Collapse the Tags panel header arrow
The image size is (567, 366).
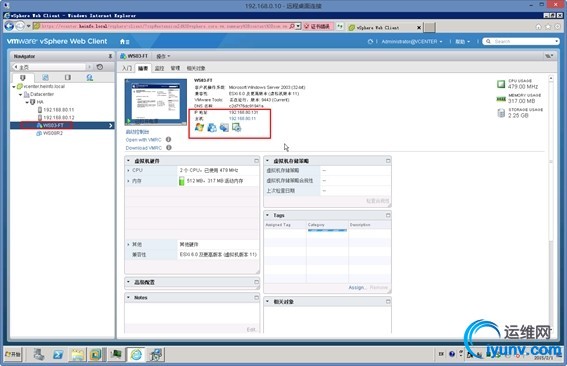(267, 215)
